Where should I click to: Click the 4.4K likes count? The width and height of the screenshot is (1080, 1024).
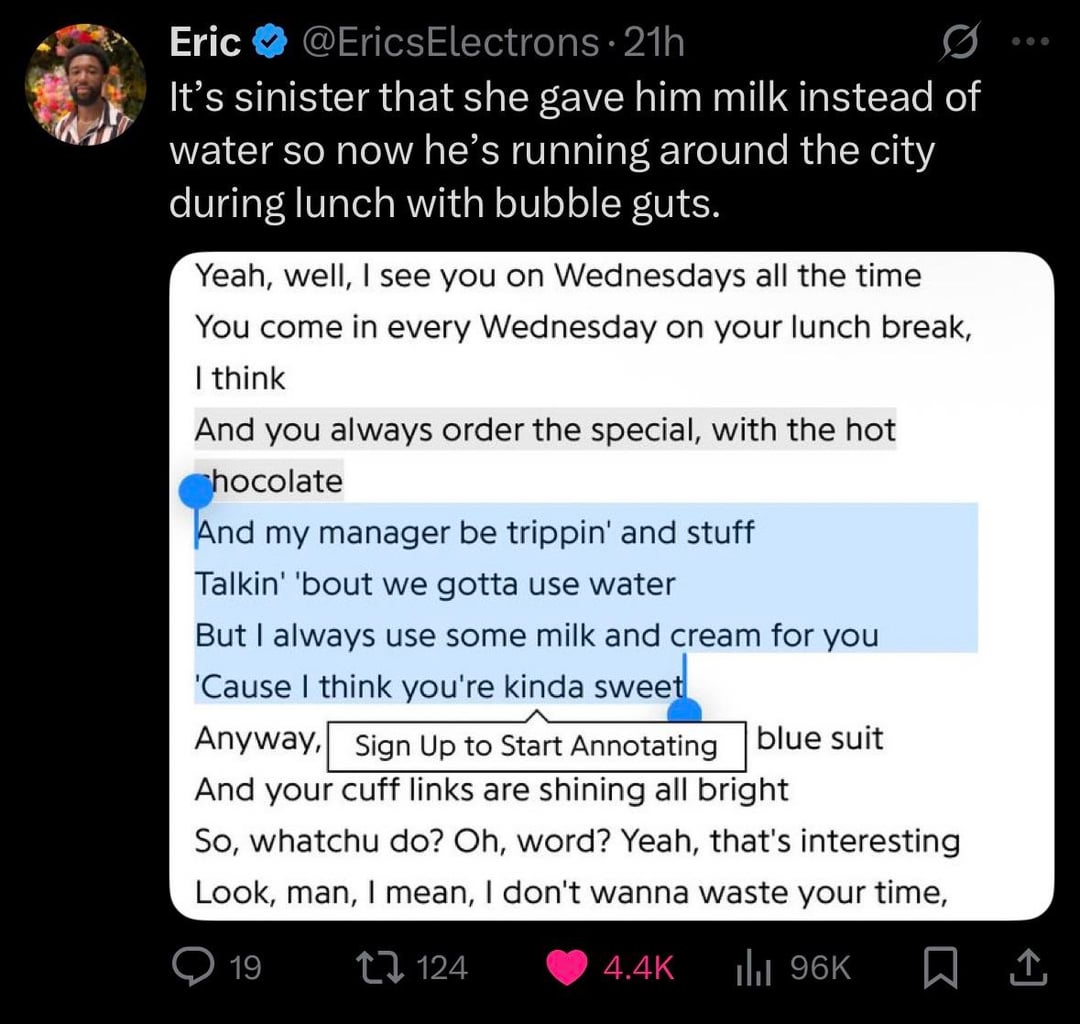[x=638, y=967]
